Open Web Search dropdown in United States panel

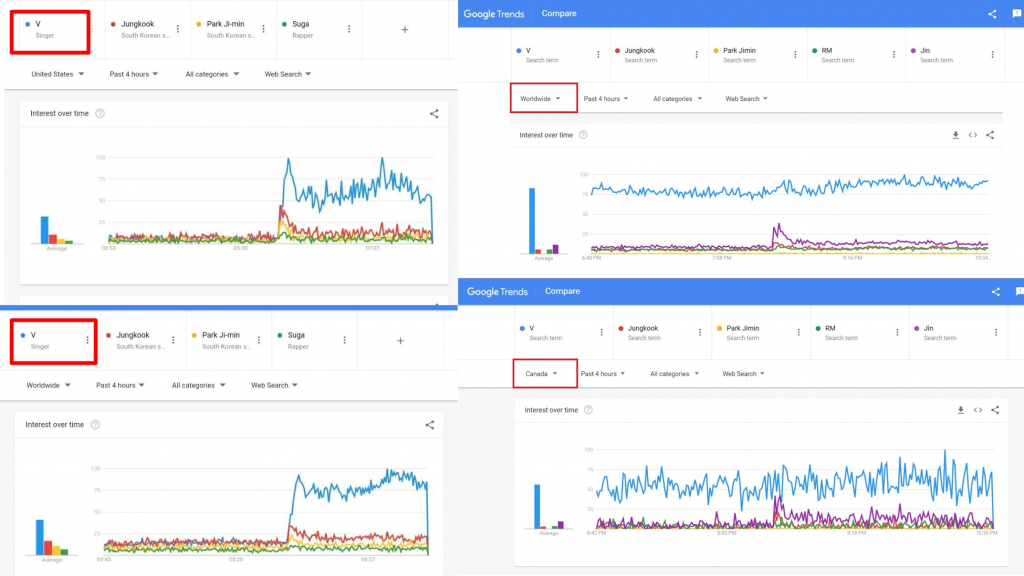pos(287,74)
